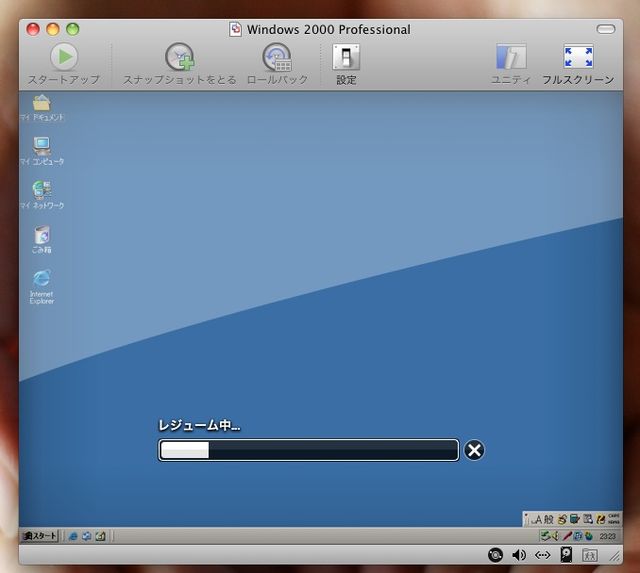Click the colorful globe tray icon
The width and height of the screenshot is (640, 573).
point(589,536)
